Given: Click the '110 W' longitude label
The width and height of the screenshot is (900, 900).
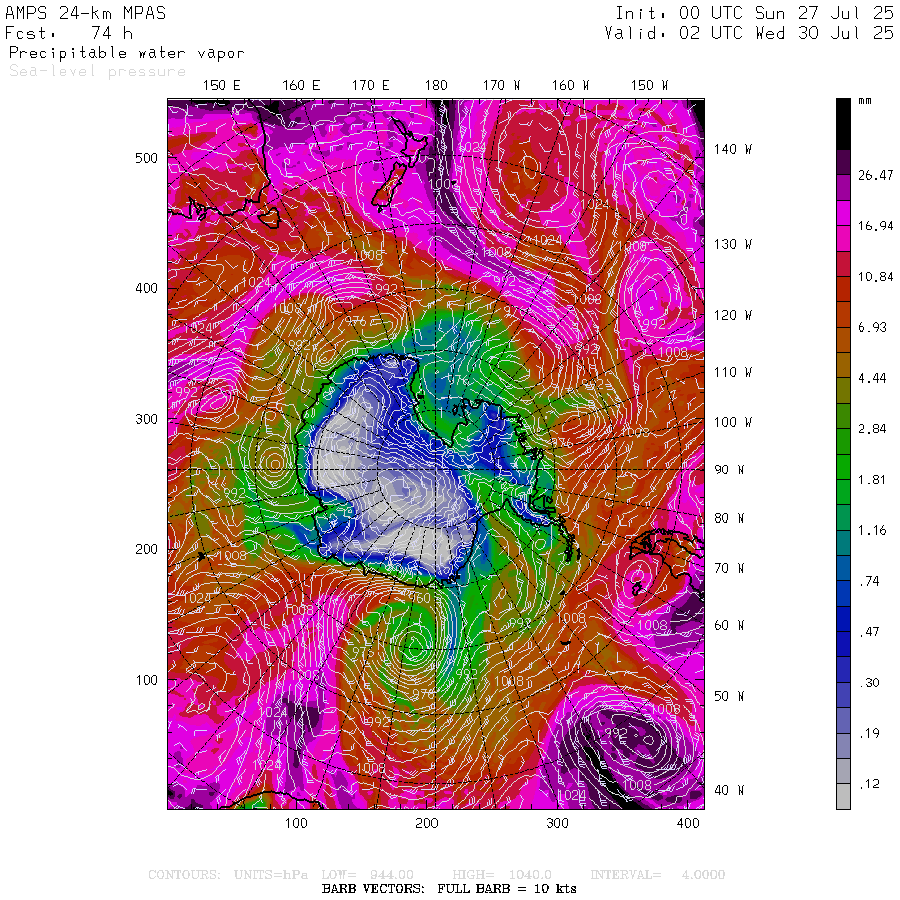Looking at the screenshot, I should 732,372.
